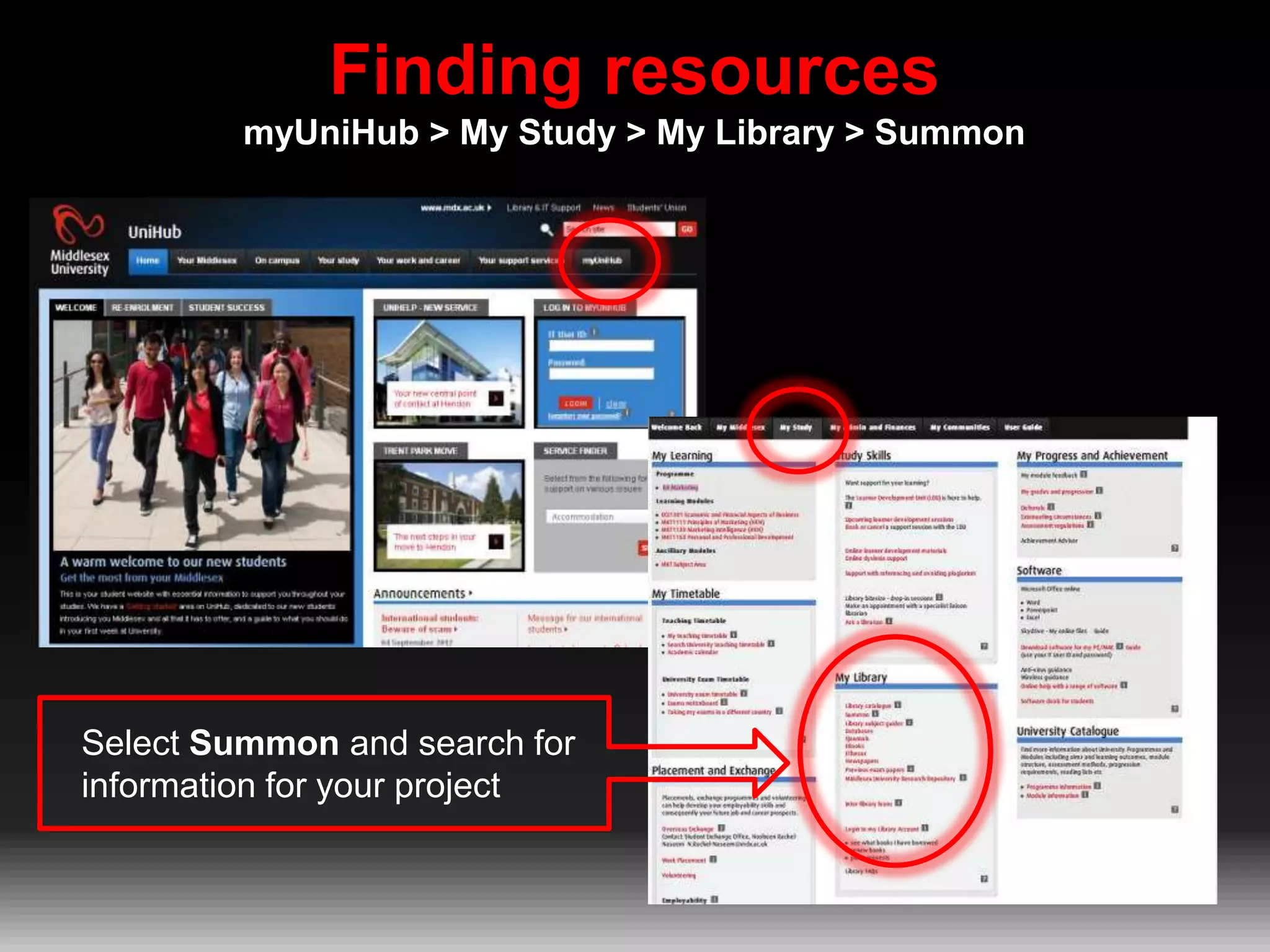Click the Password input field

(601, 374)
